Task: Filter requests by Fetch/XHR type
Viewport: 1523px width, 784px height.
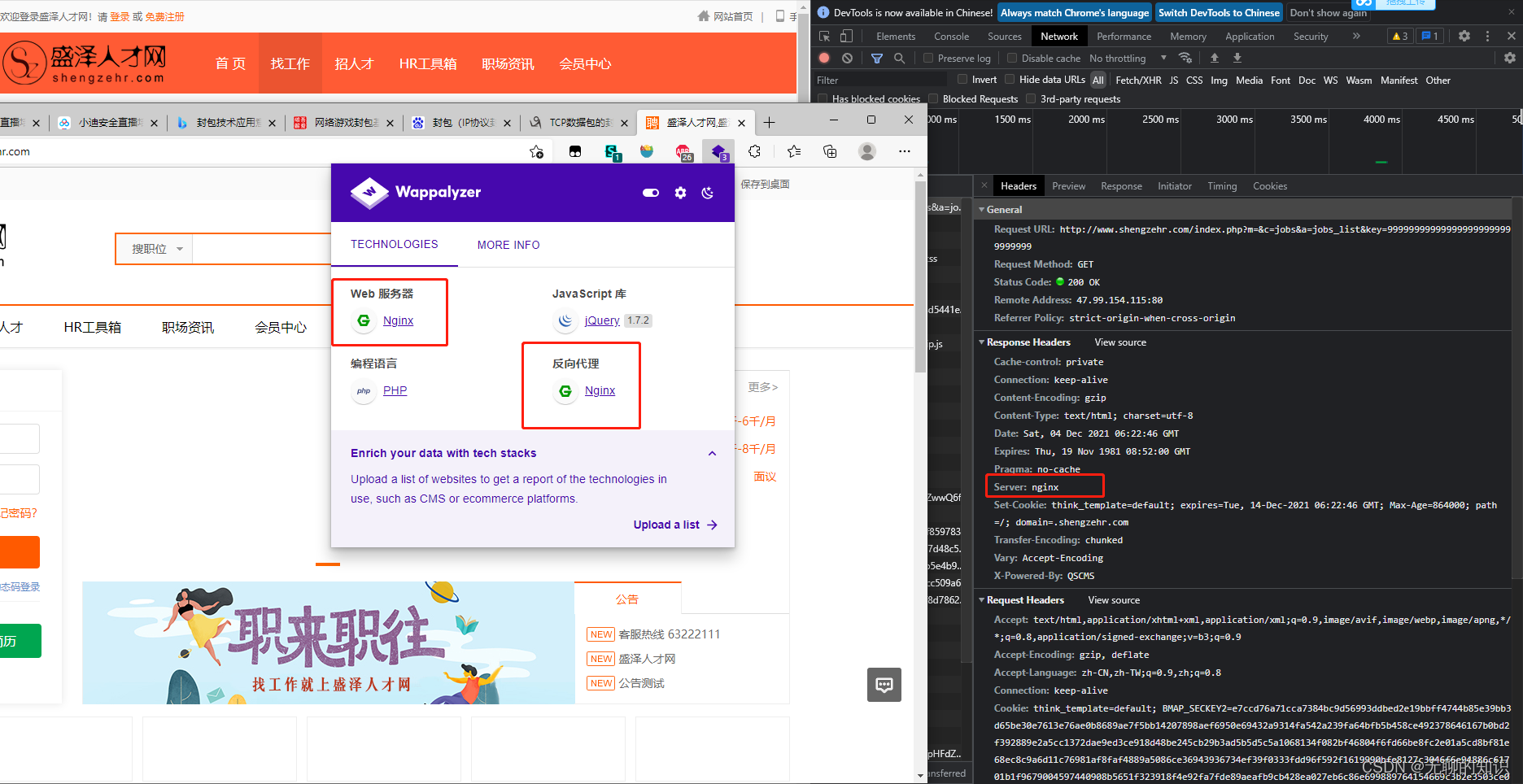Action: click(x=1138, y=81)
